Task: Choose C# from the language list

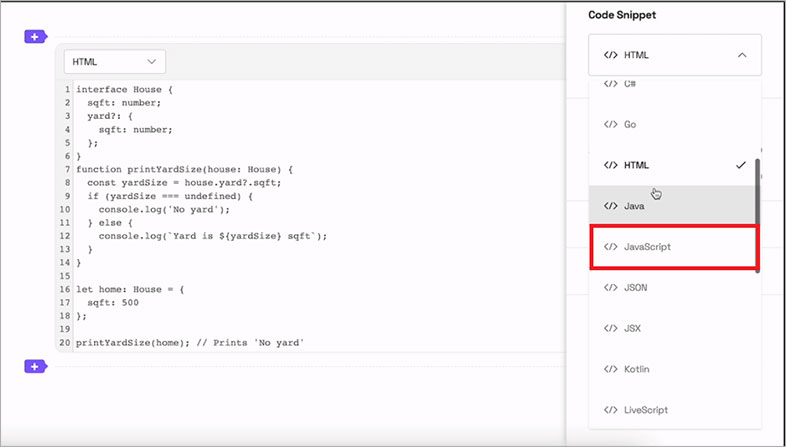Action: coord(631,85)
